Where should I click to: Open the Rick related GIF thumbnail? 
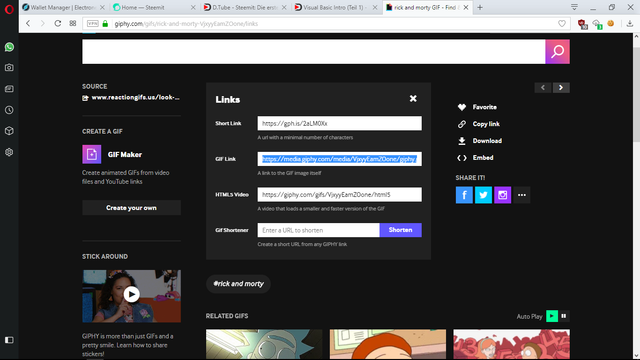(x=264, y=344)
